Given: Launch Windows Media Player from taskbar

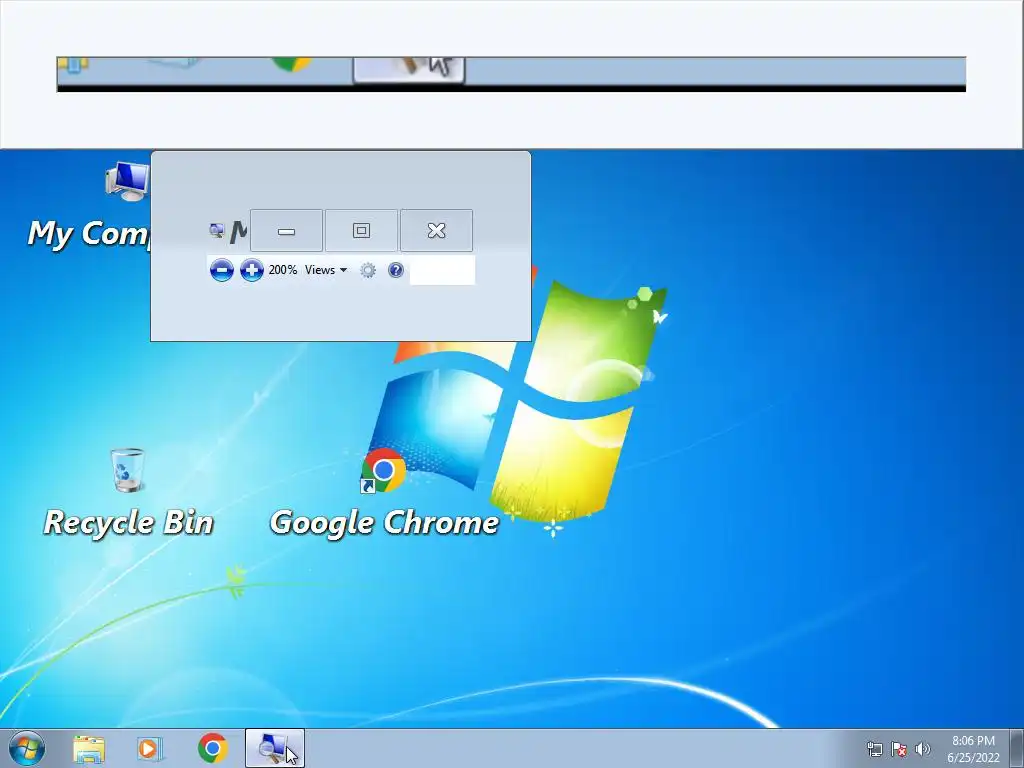Looking at the screenshot, I should pos(150,748).
